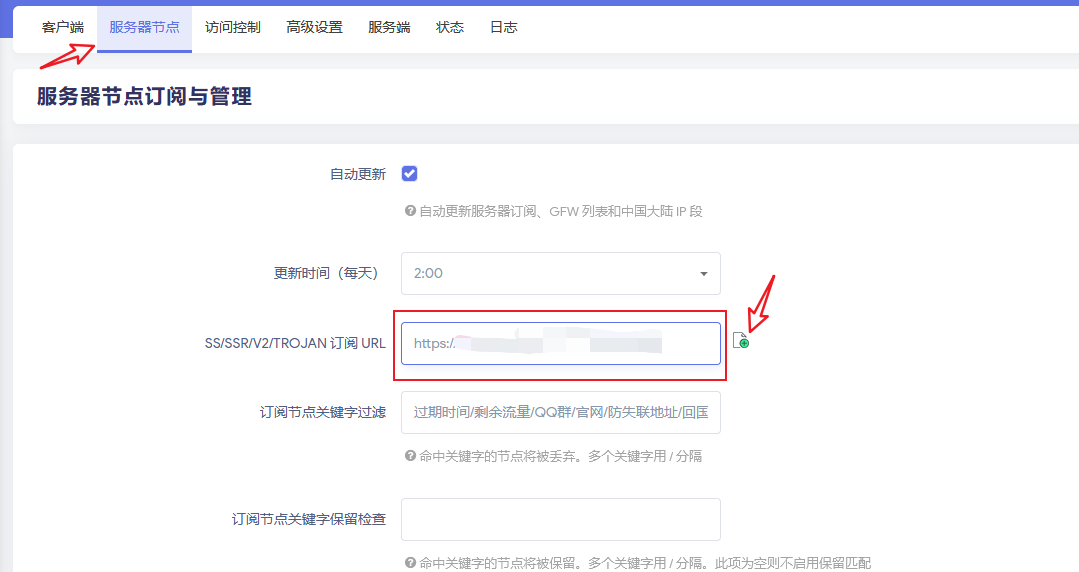Viewport: 1079px width, 572px height.
Task: Click the SS/SSR/V2/TROJAN 订阅 URL label
Action: (x=295, y=343)
